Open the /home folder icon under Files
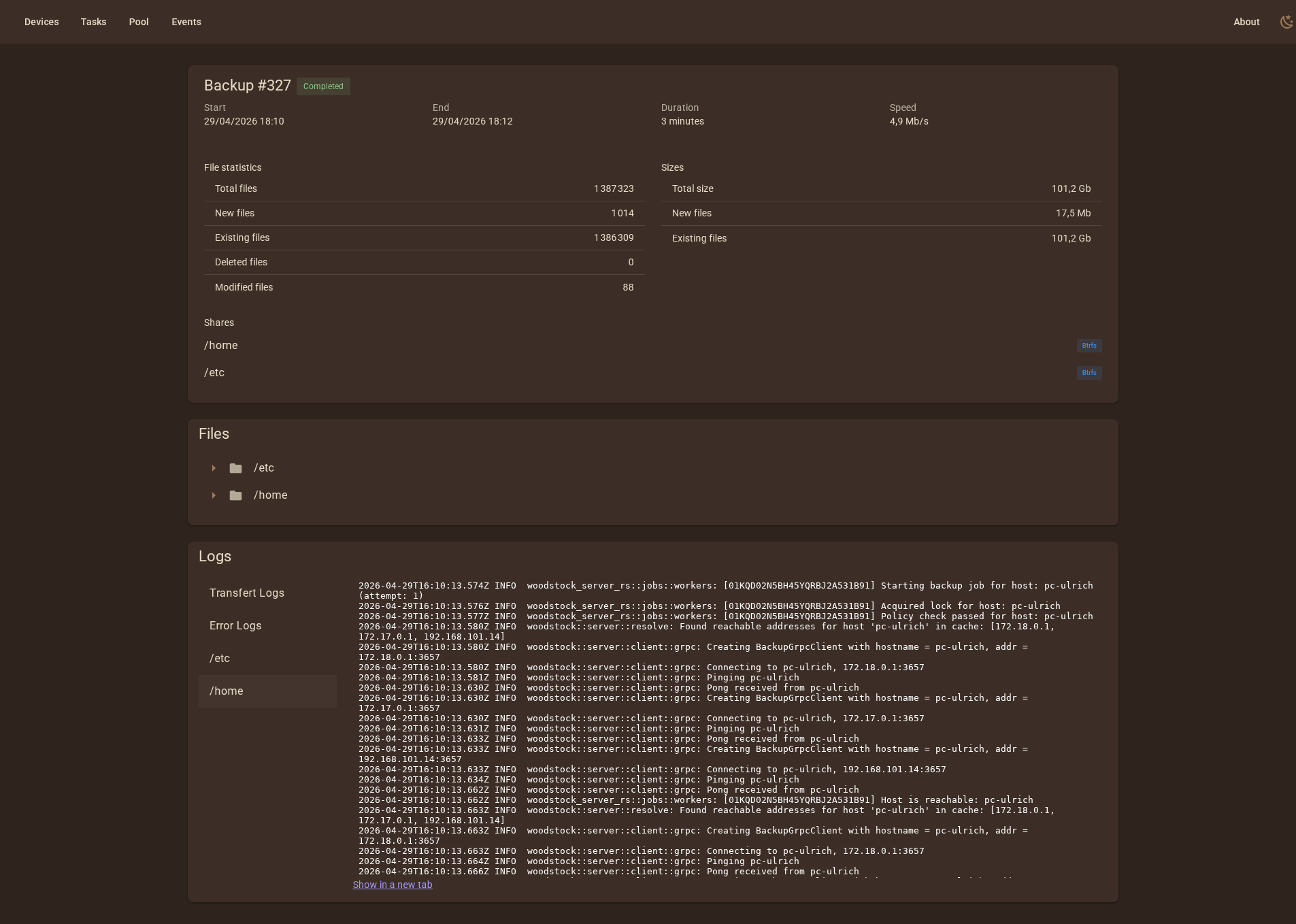 point(235,495)
